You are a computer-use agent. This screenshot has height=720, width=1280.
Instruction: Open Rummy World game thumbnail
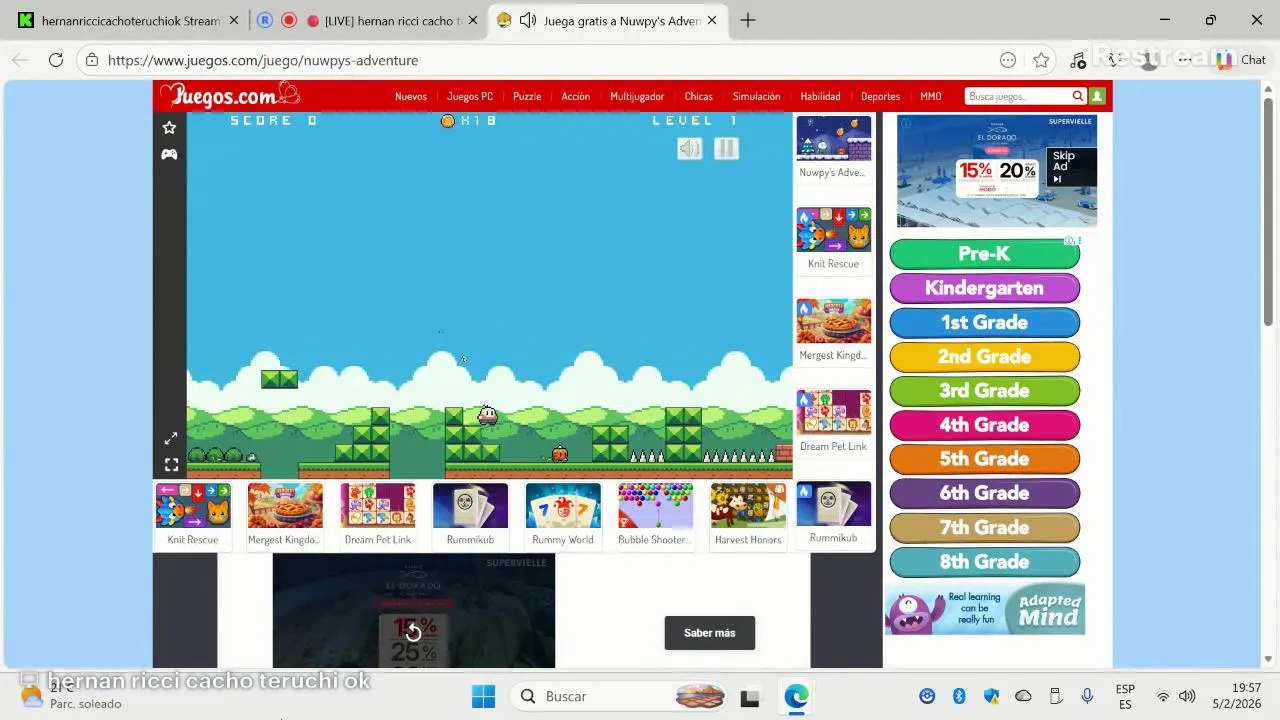click(563, 506)
